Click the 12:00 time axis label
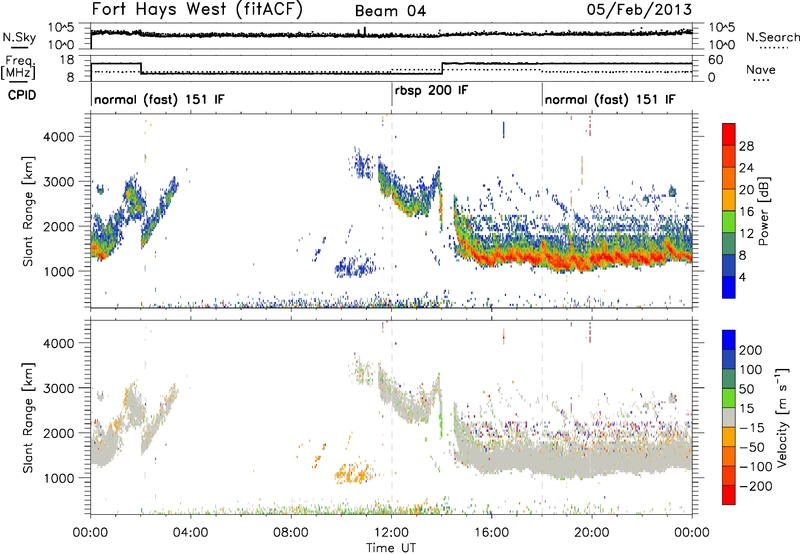This screenshot has height=554, width=800. tap(391, 533)
